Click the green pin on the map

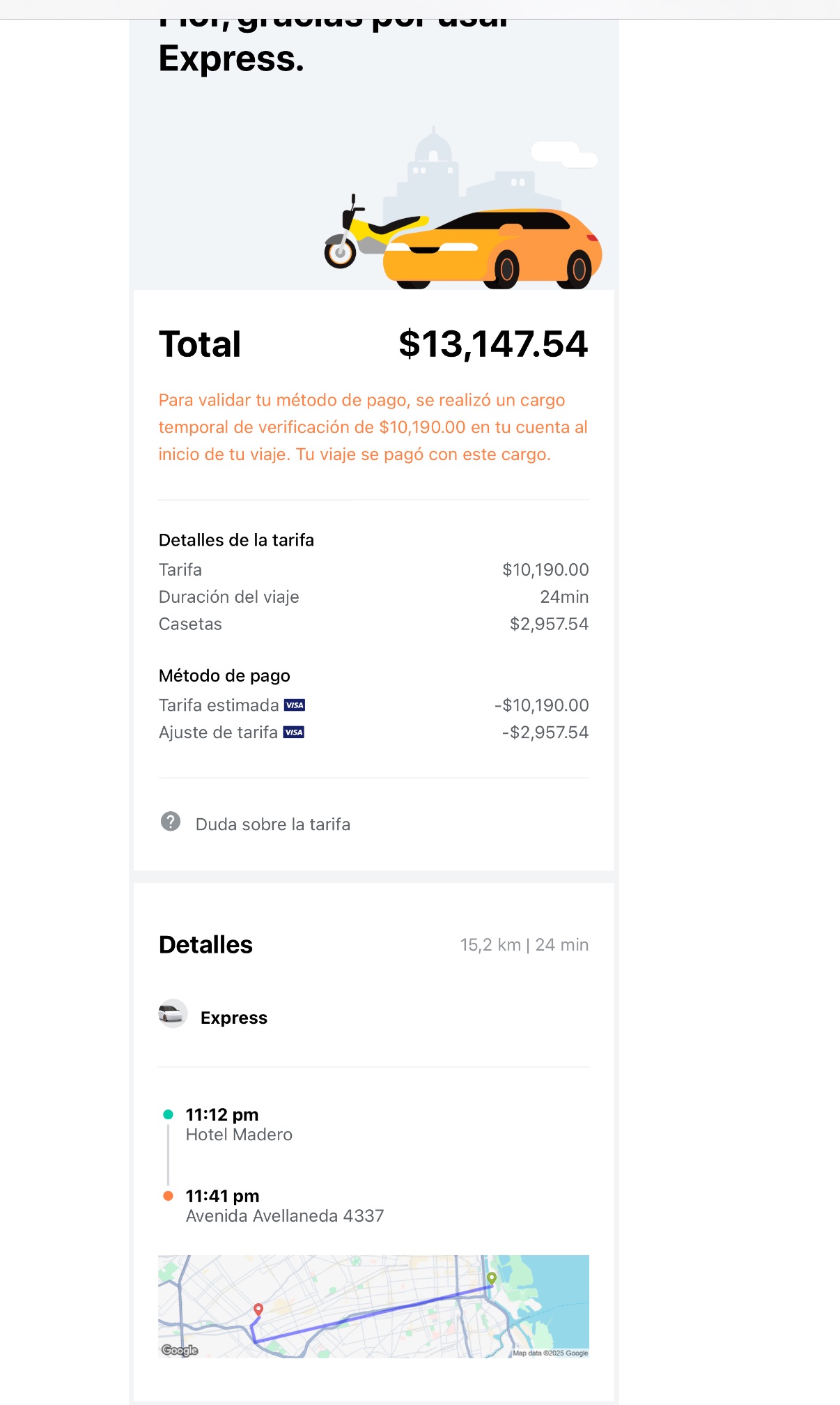[492, 1278]
